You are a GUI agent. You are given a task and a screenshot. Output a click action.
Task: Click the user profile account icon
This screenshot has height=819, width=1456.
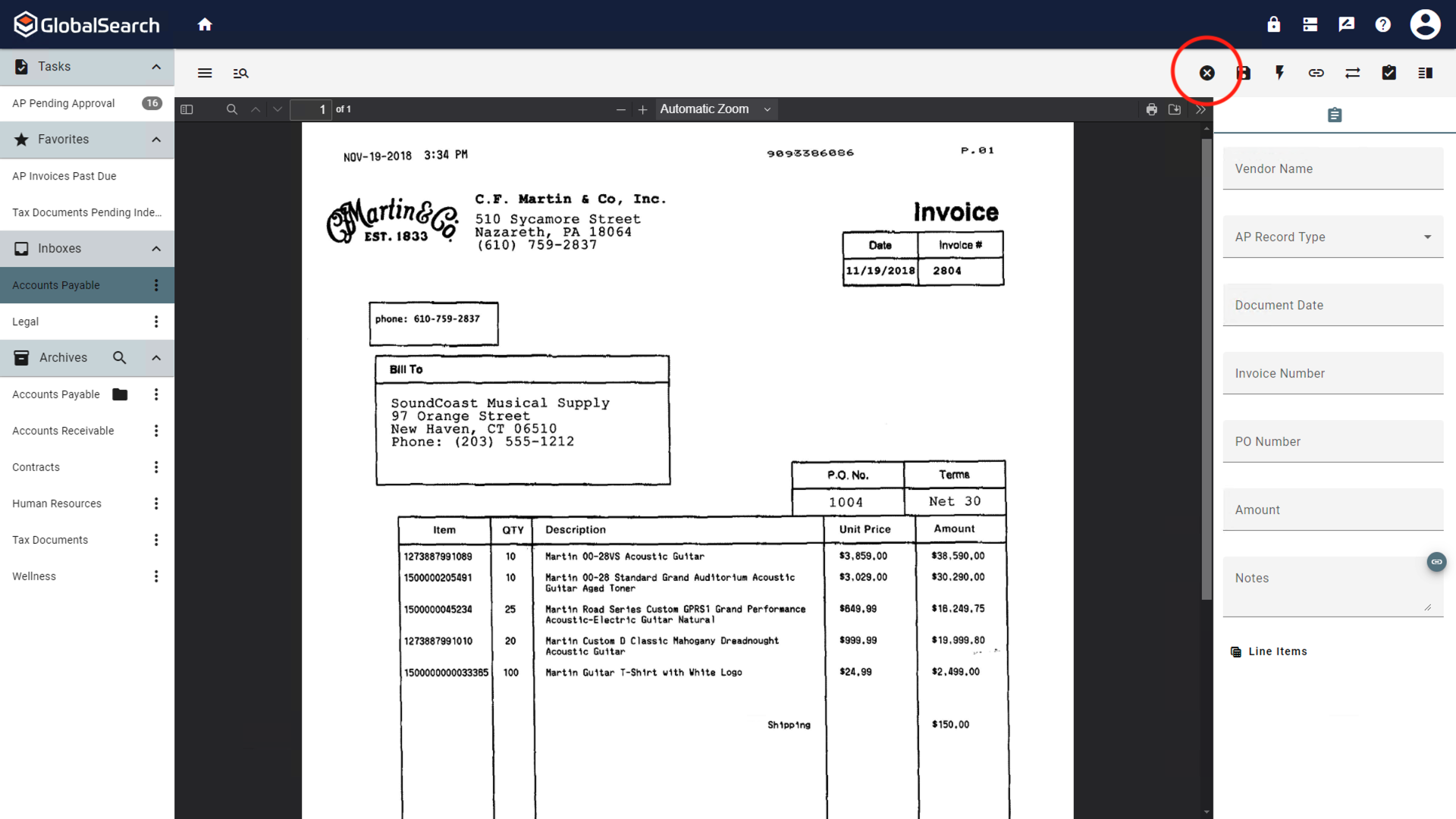(1425, 24)
